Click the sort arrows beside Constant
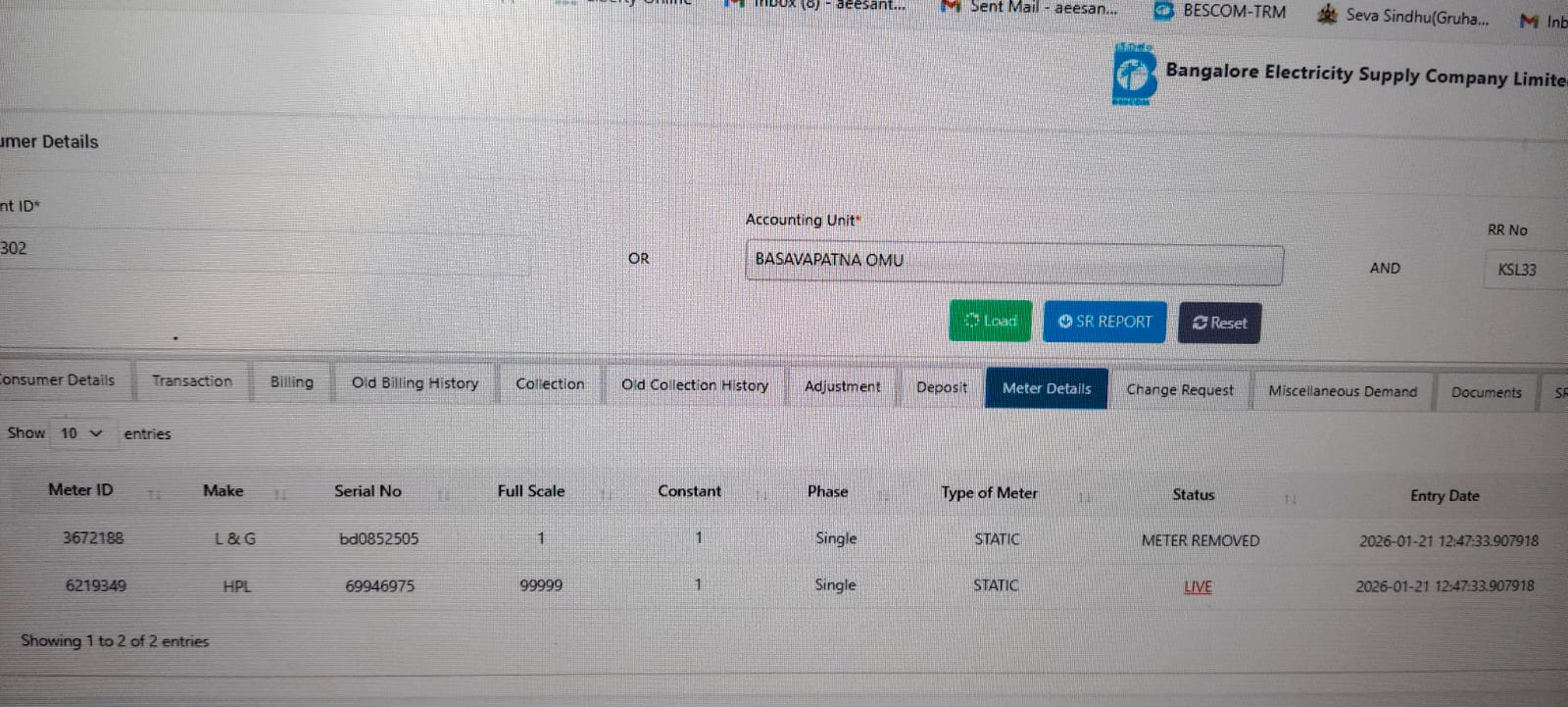This screenshot has height=707, width=1568. (x=761, y=496)
